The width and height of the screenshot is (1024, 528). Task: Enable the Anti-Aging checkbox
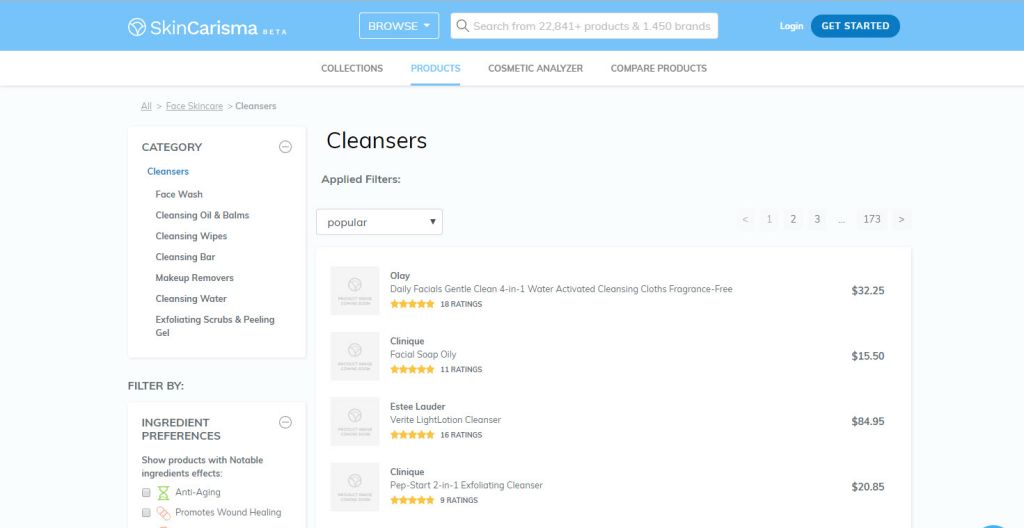coord(146,493)
